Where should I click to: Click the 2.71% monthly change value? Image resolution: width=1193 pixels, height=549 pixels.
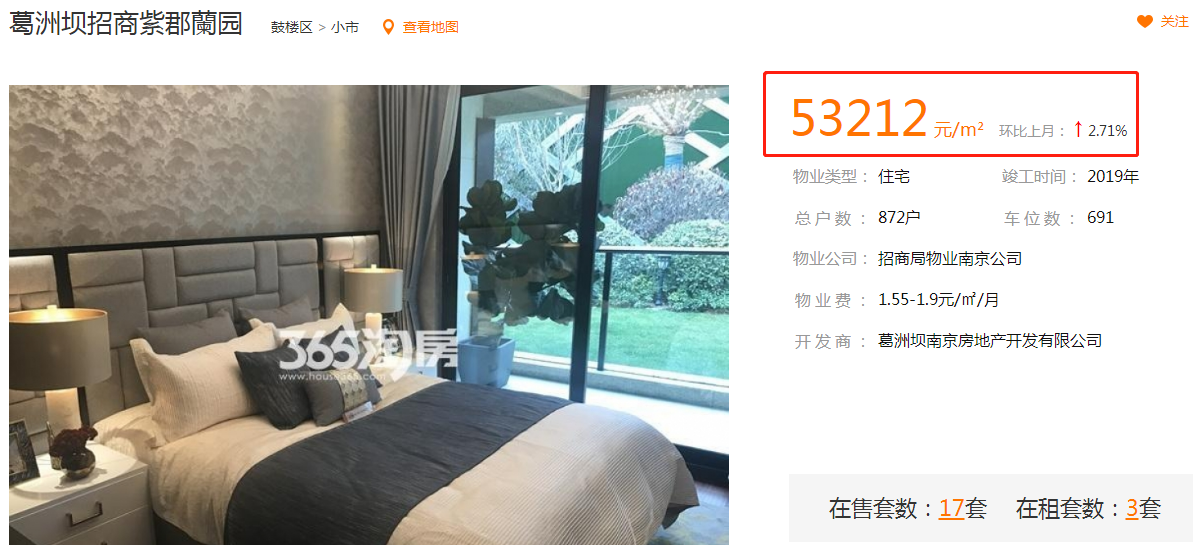[1107, 131]
